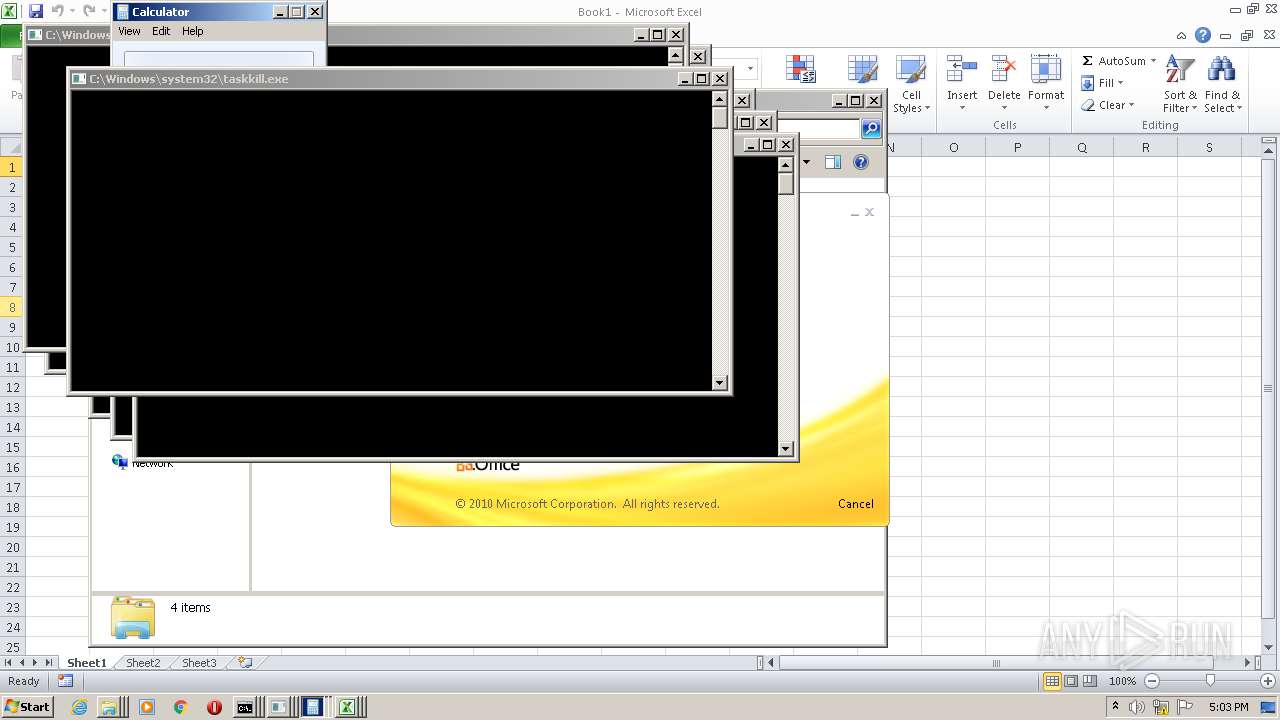The width and height of the screenshot is (1280, 720).
Task: Open Opera from the taskbar
Action: tap(214, 707)
